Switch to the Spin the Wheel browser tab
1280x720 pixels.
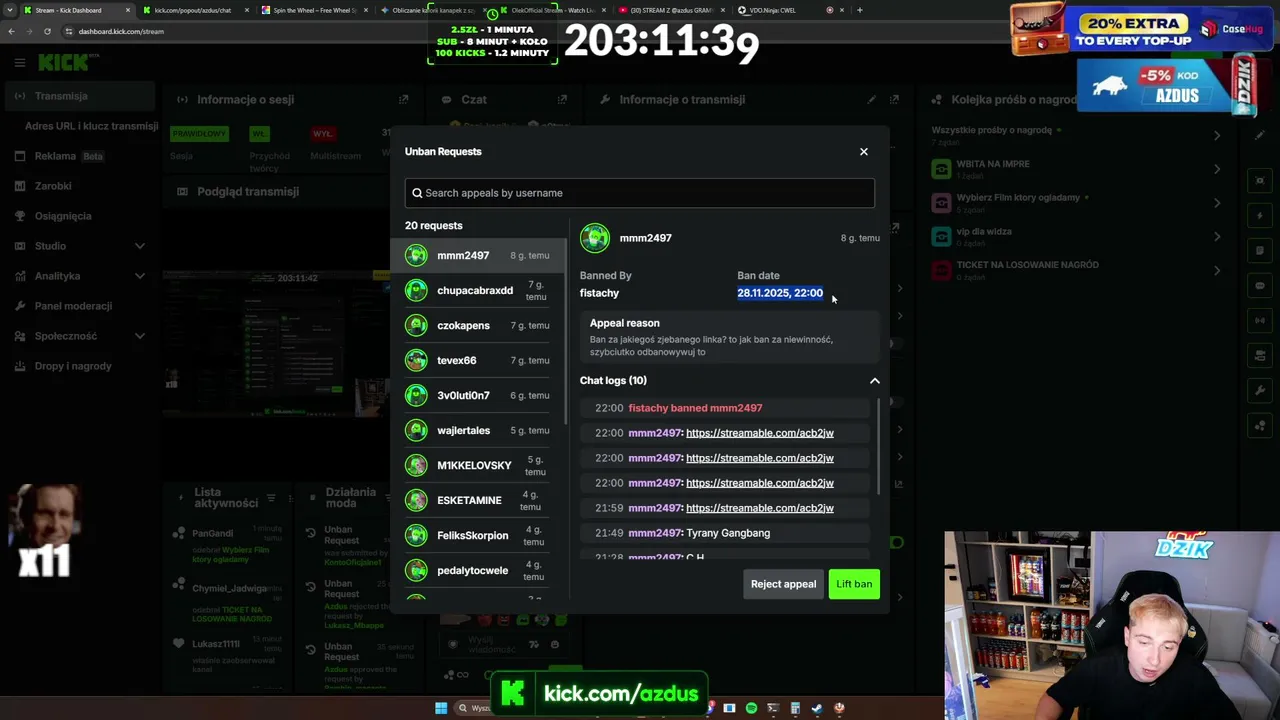tap(313, 10)
